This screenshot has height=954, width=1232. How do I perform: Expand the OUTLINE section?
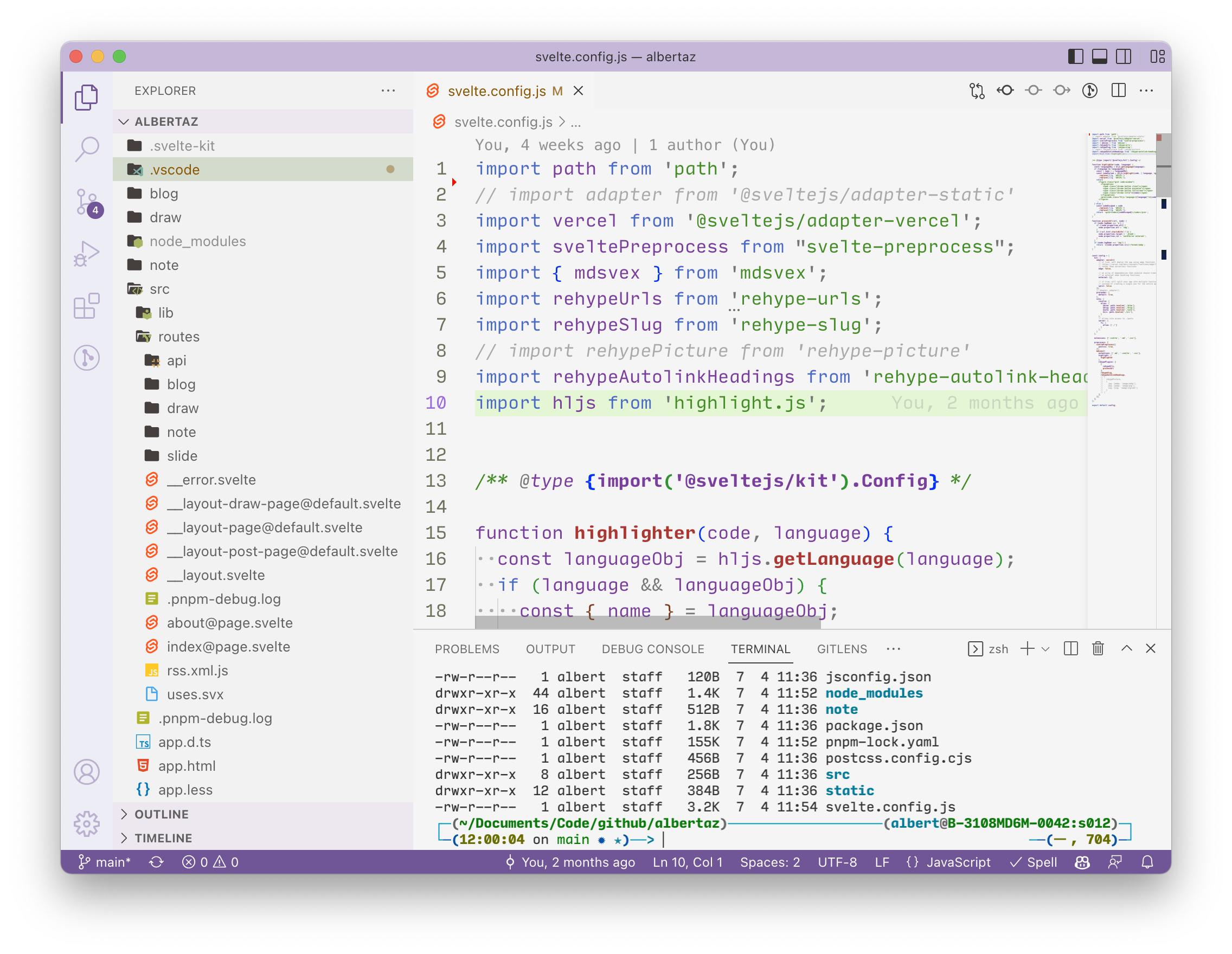point(162,814)
